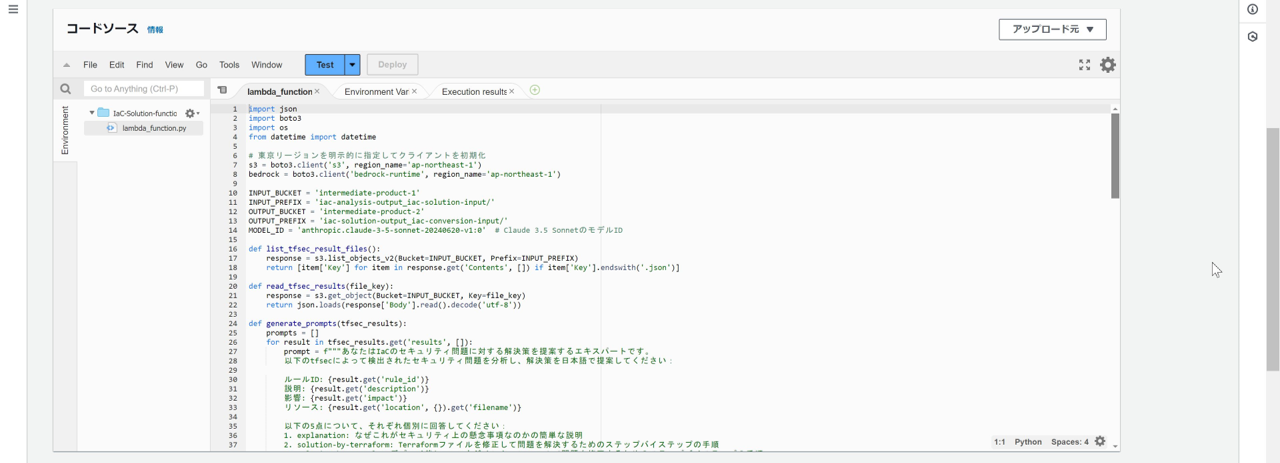
Task: Click the lambda_function.py file icon
Action: pos(111,128)
